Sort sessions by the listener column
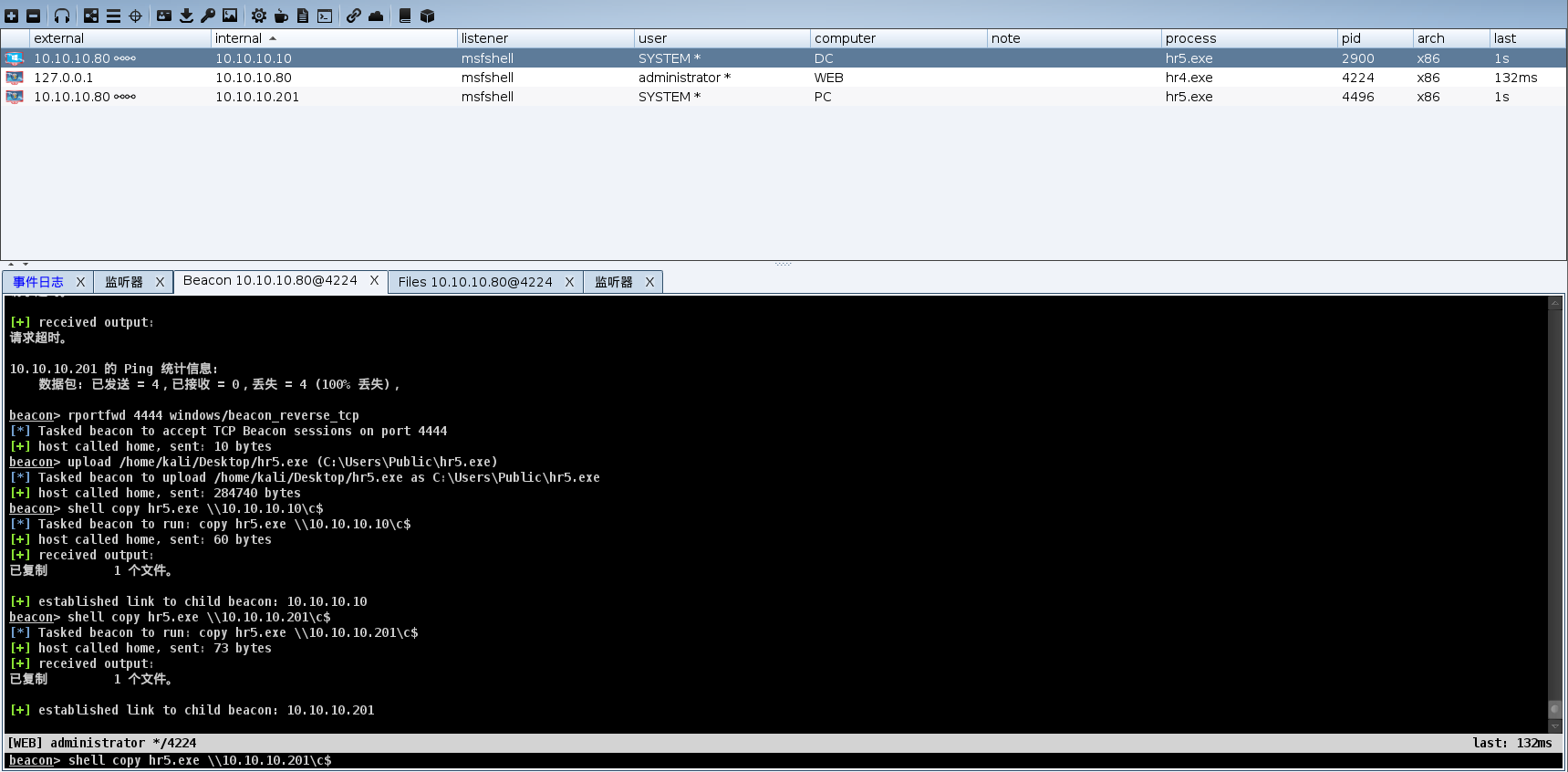Screen dimensions: 1568x772 545,38
